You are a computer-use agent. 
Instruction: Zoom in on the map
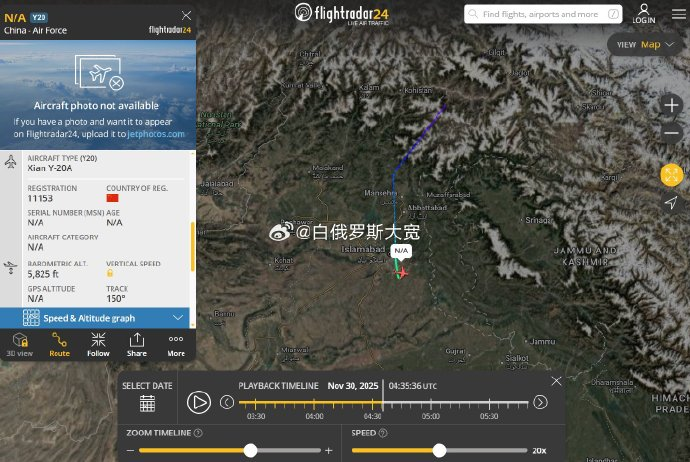click(671, 105)
